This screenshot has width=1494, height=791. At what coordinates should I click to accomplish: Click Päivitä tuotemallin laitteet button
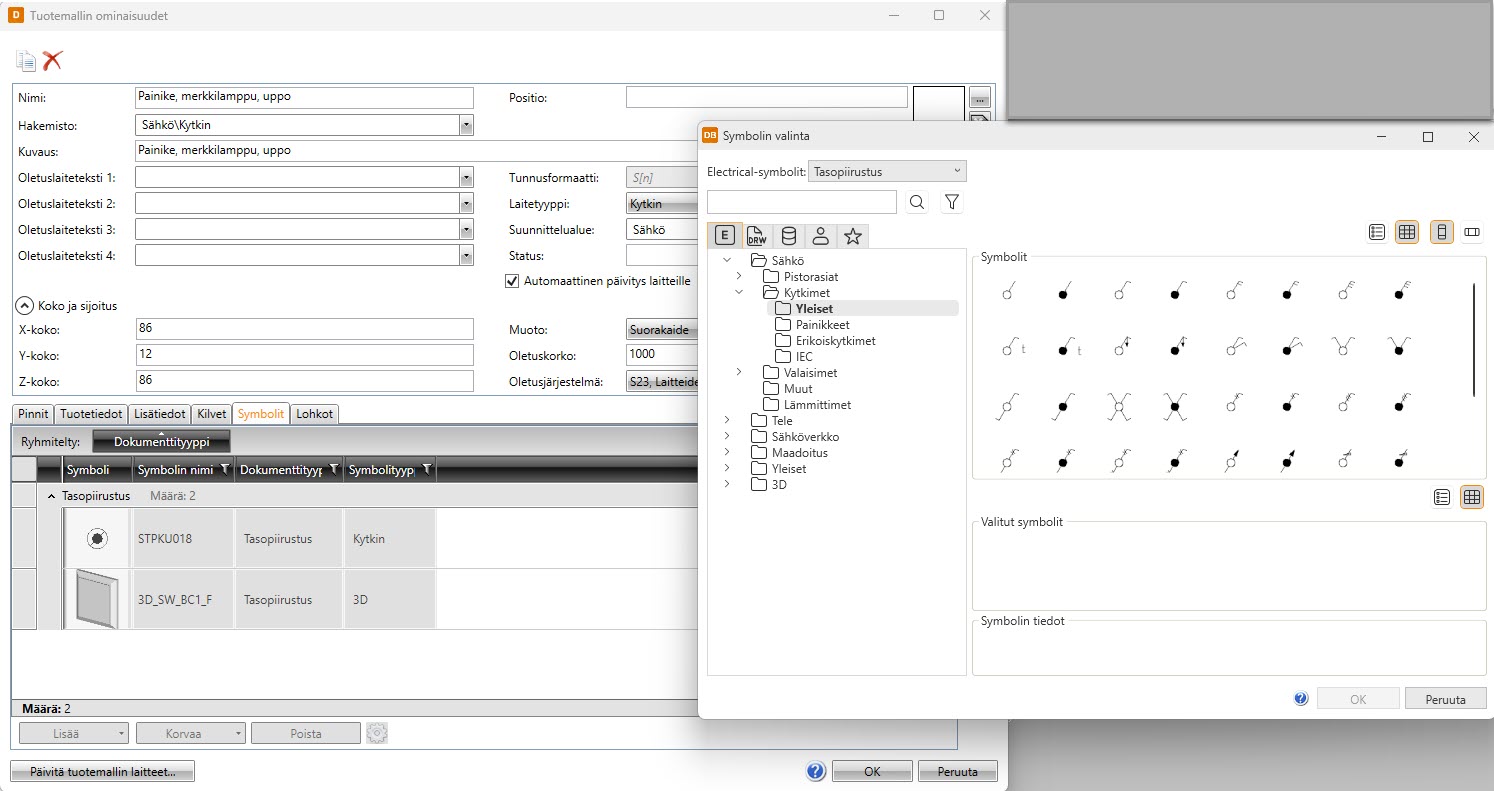tap(102, 771)
